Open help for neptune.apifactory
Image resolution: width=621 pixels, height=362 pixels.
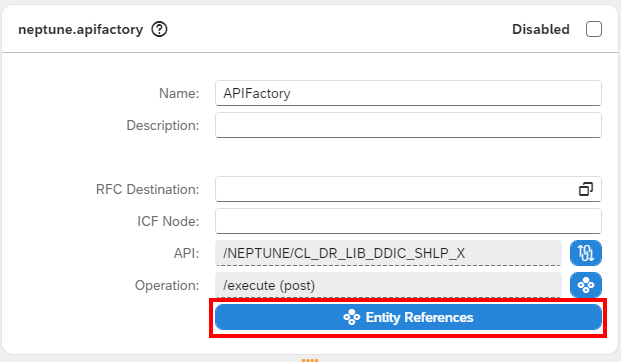click(x=159, y=29)
